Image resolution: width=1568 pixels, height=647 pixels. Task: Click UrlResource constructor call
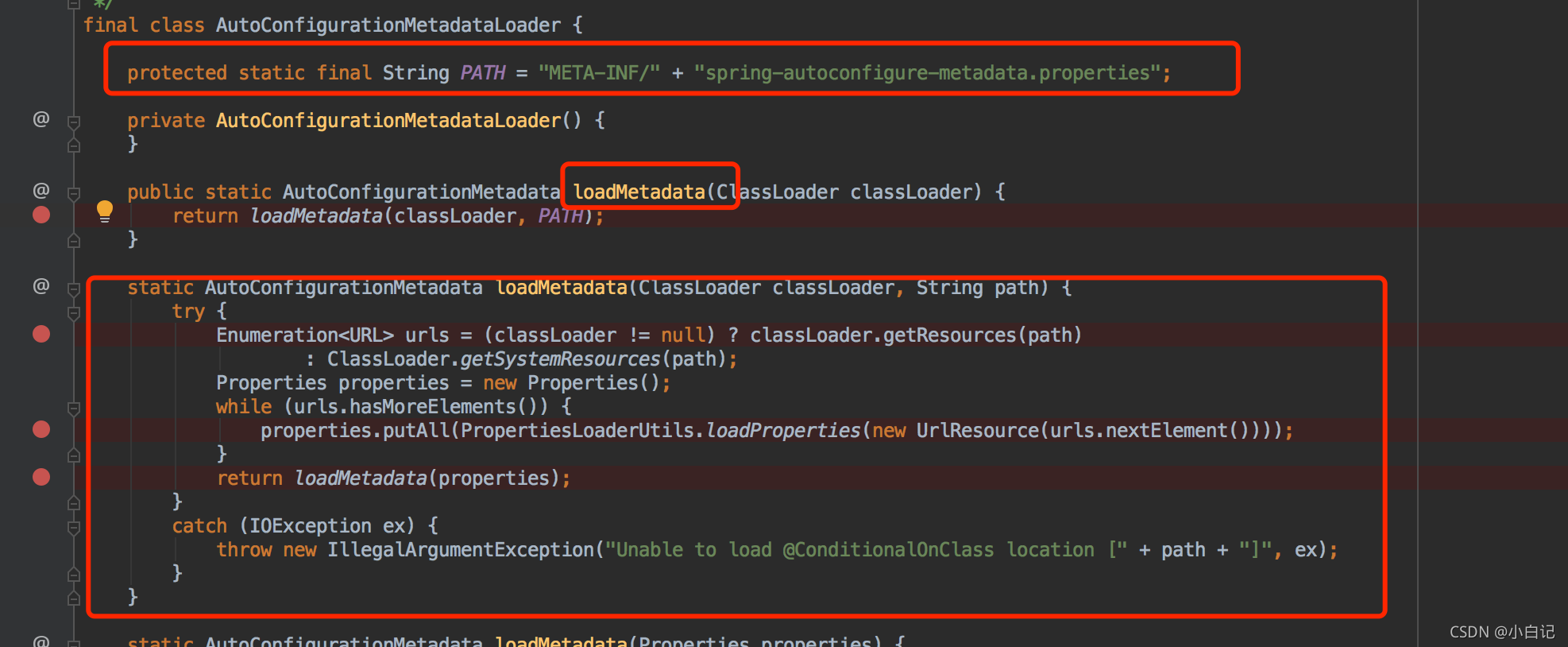[977, 431]
